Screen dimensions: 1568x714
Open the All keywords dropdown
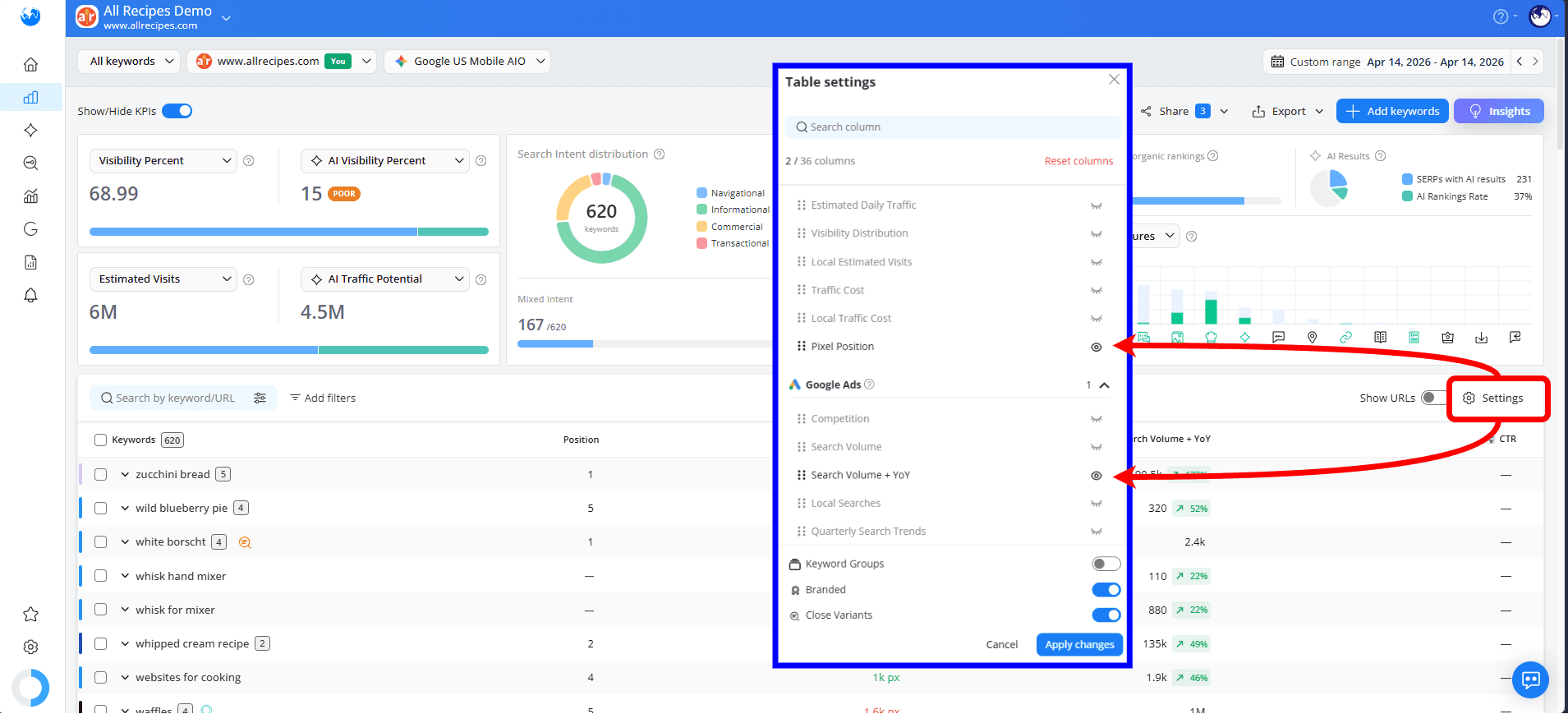click(x=129, y=62)
